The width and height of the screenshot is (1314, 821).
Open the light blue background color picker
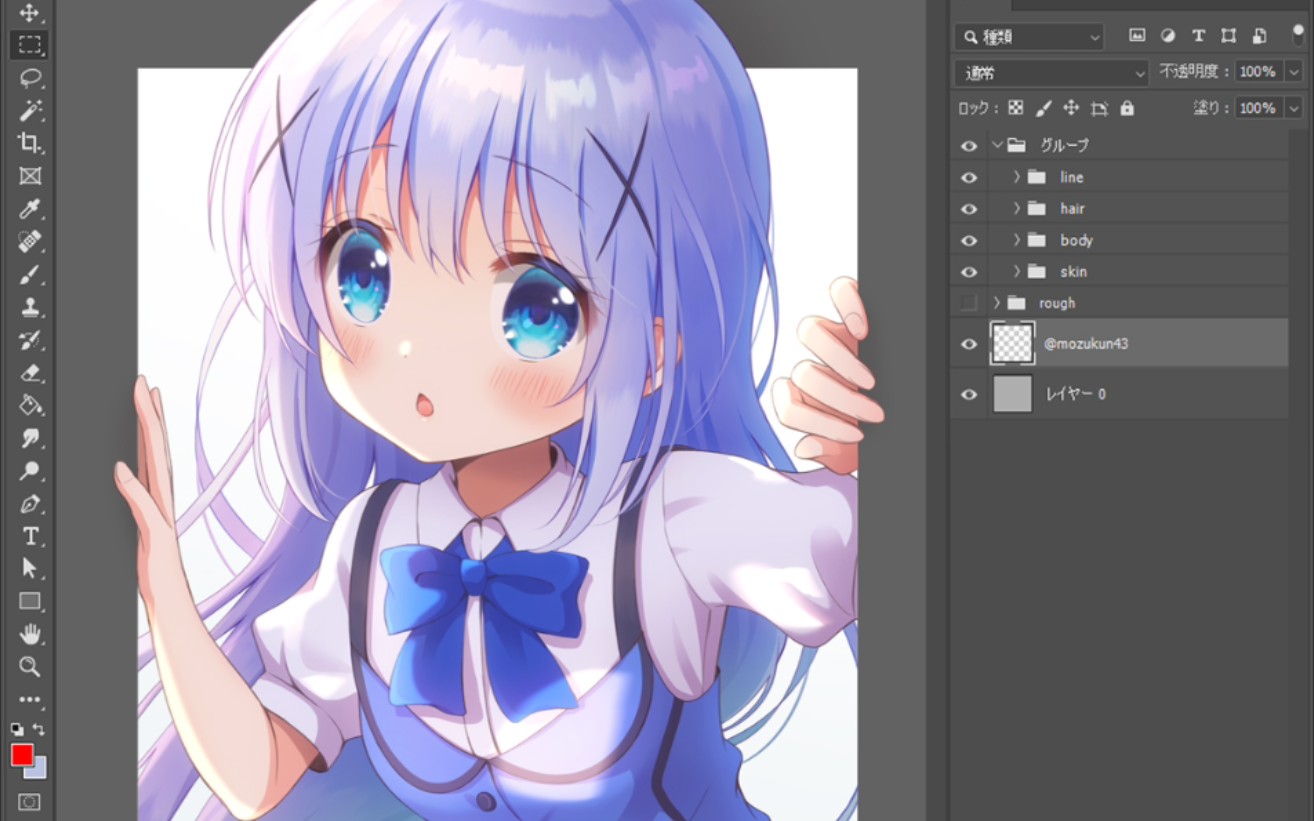[39, 770]
